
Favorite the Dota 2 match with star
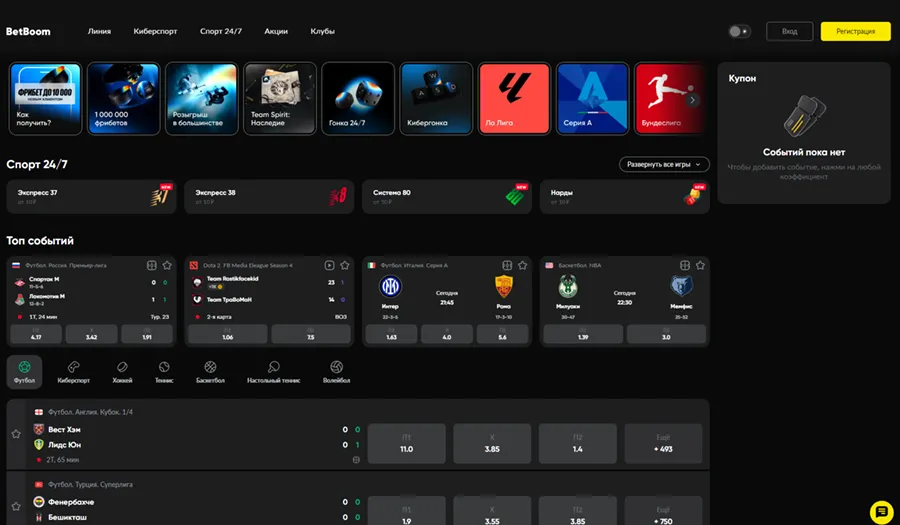click(x=345, y=265)
